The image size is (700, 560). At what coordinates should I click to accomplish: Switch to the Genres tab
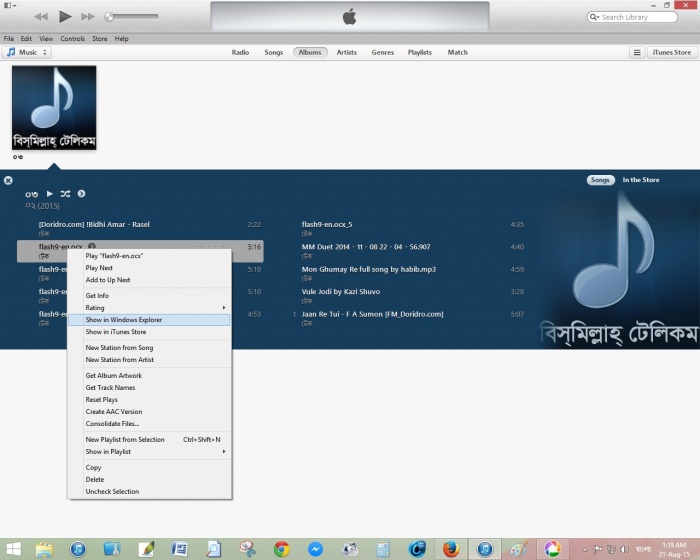[x=383, y=52]
